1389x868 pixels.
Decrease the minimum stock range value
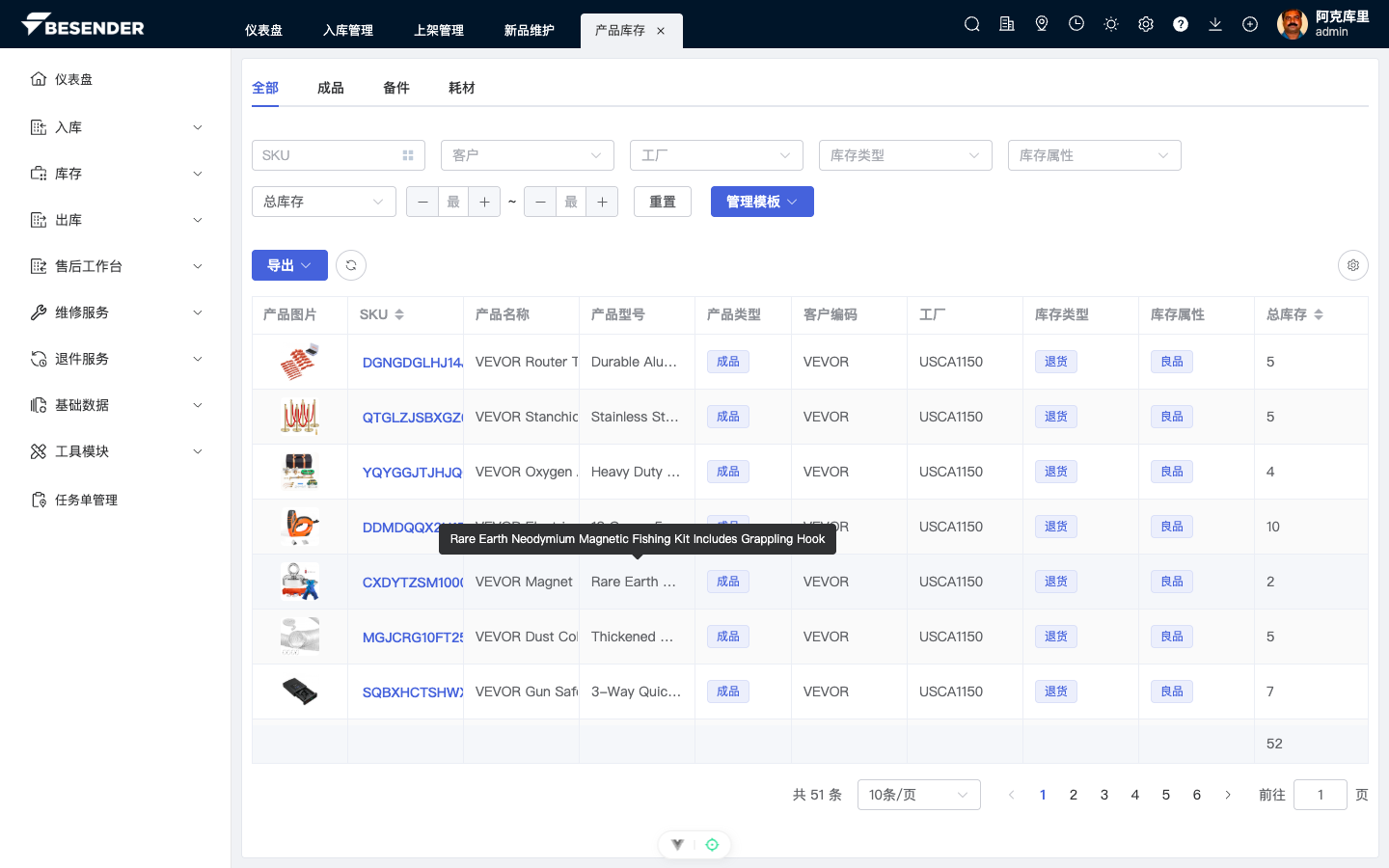pos(422,202)
